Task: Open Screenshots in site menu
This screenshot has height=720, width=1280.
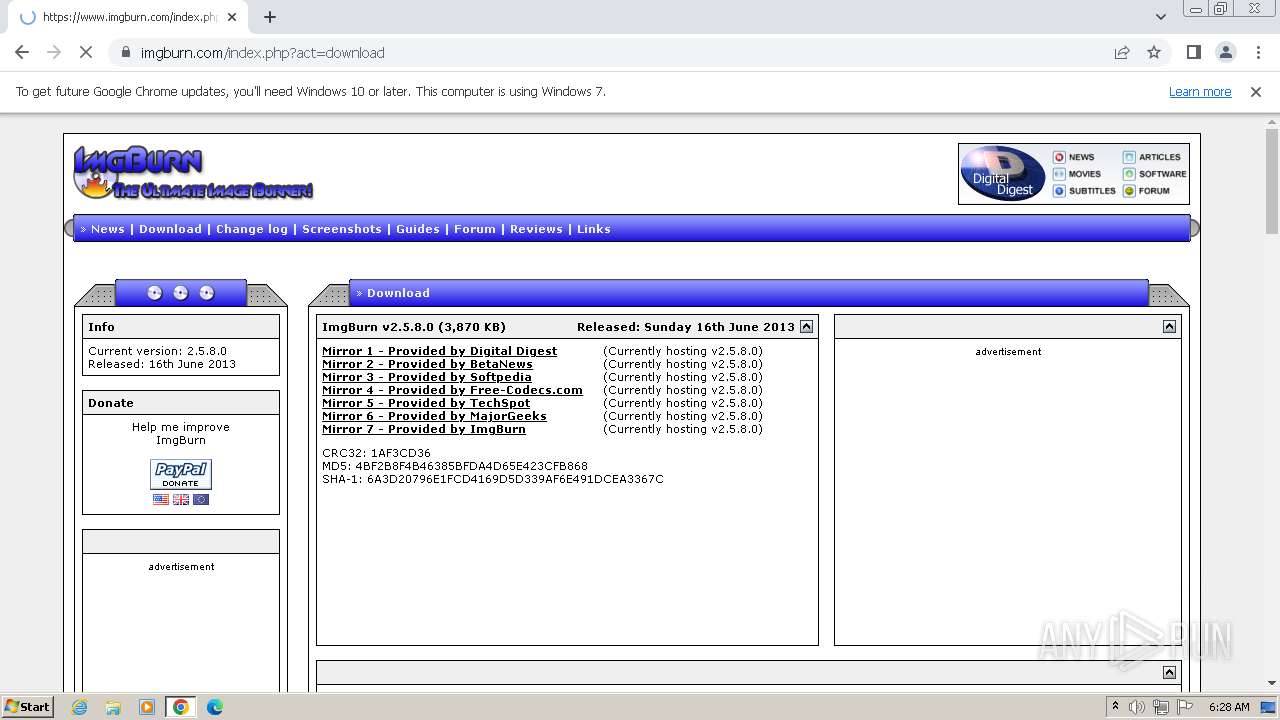Action: point(342,229)
